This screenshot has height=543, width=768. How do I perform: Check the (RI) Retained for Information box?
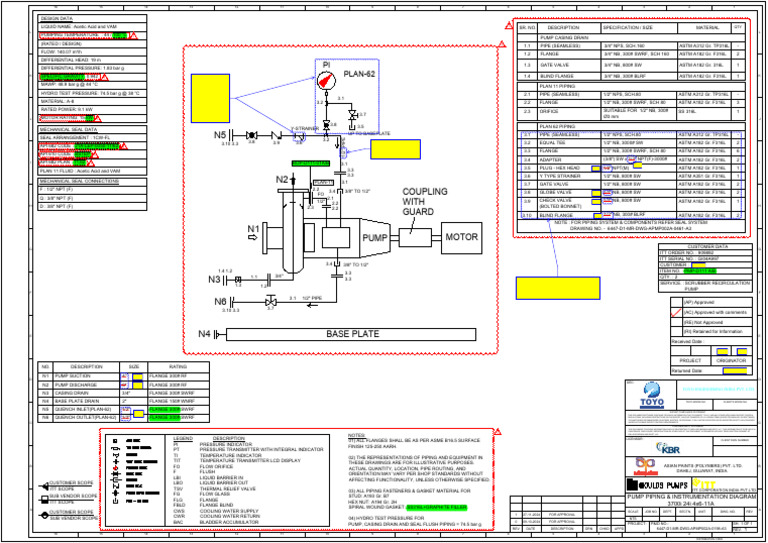coord(676,332)
